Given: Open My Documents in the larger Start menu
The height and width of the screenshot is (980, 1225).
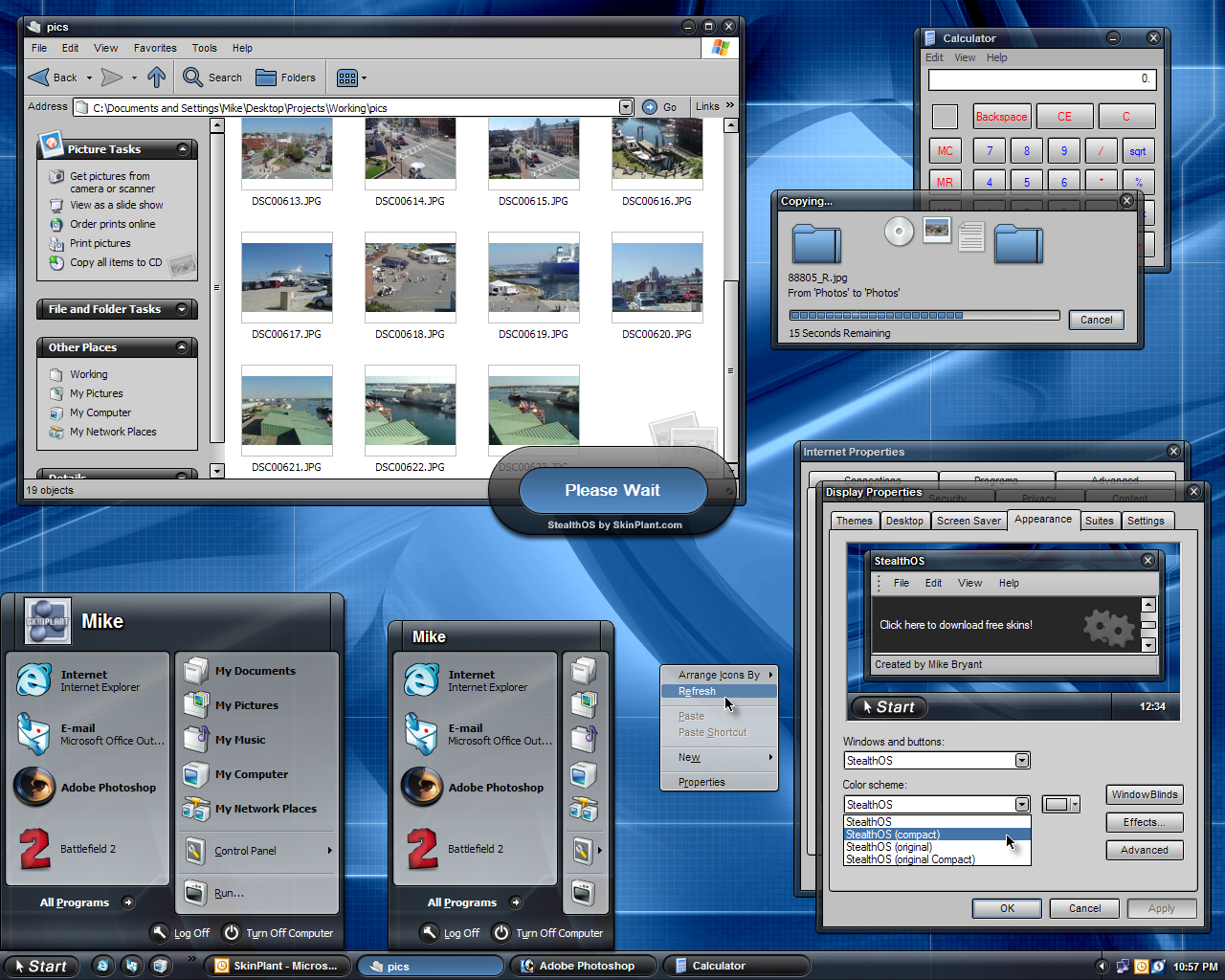Looking at the screenshot, I should click(240, 671).
